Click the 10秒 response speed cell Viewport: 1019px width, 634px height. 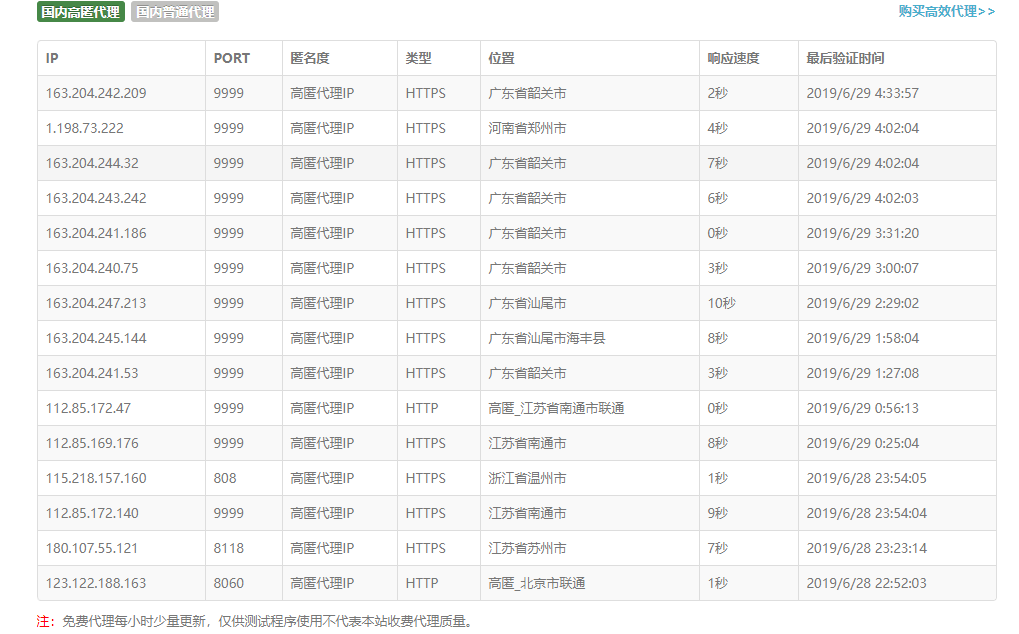[721, 304]
